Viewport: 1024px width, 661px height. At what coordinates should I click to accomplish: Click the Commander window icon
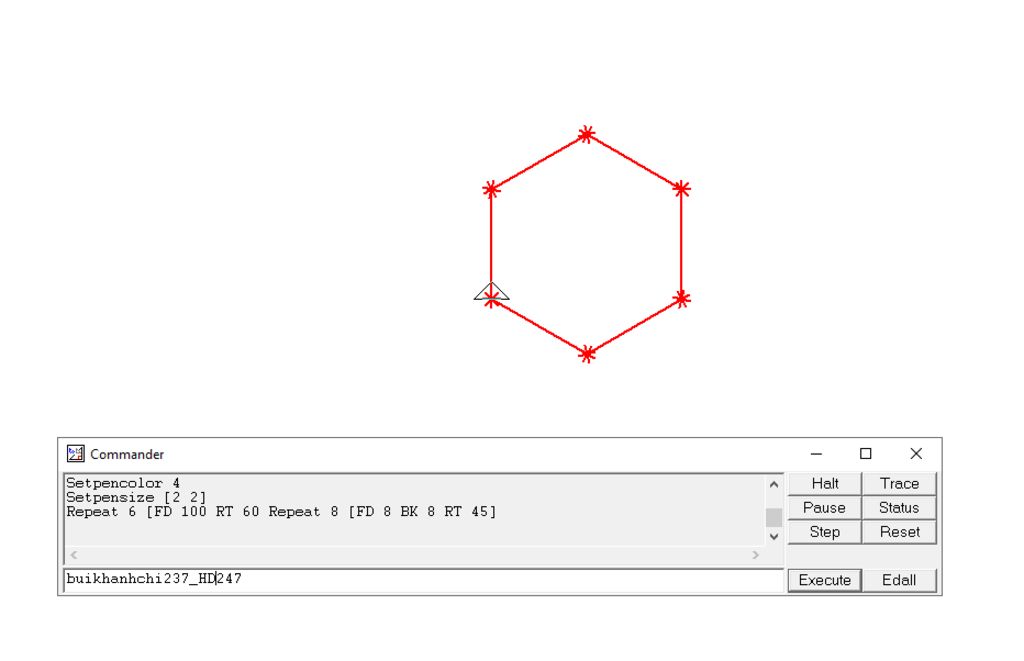76,453
